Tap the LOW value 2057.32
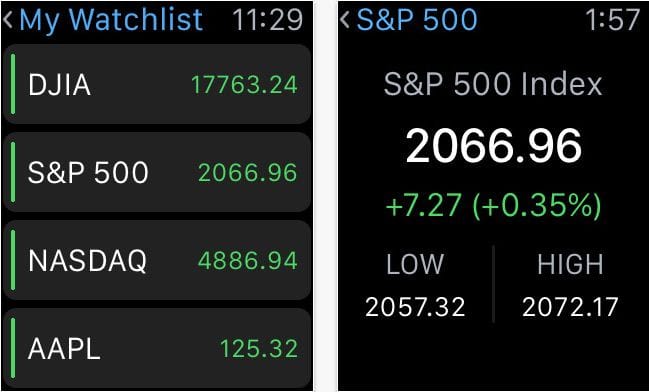The height and width of the screenshot is (392, 649). (415, 308)
